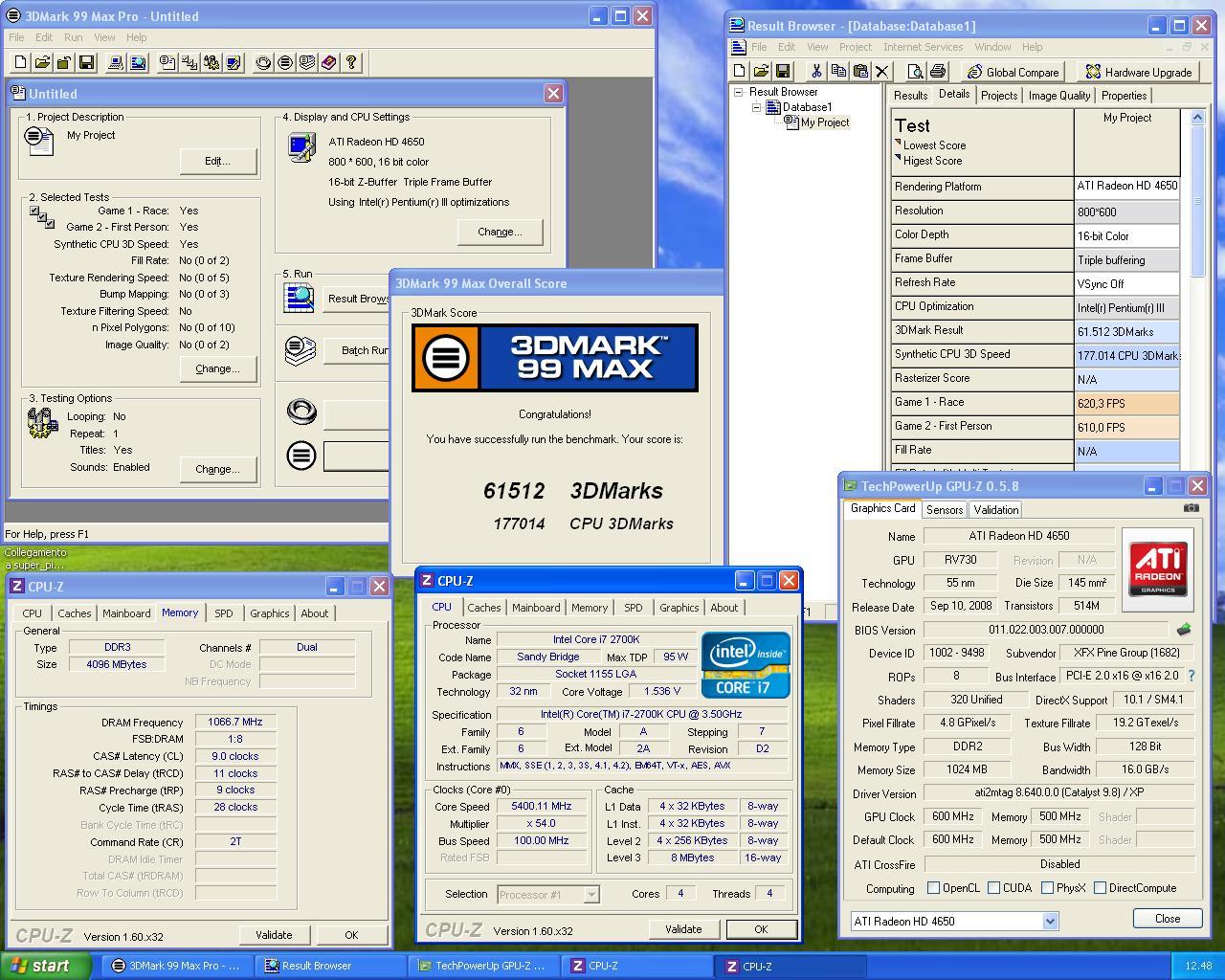Click Selected tests checkmarks icon in 3DMark toolbar
The height and width of the screenshot is (980, 1225).
pyautogui.click(x=189, y=62)
